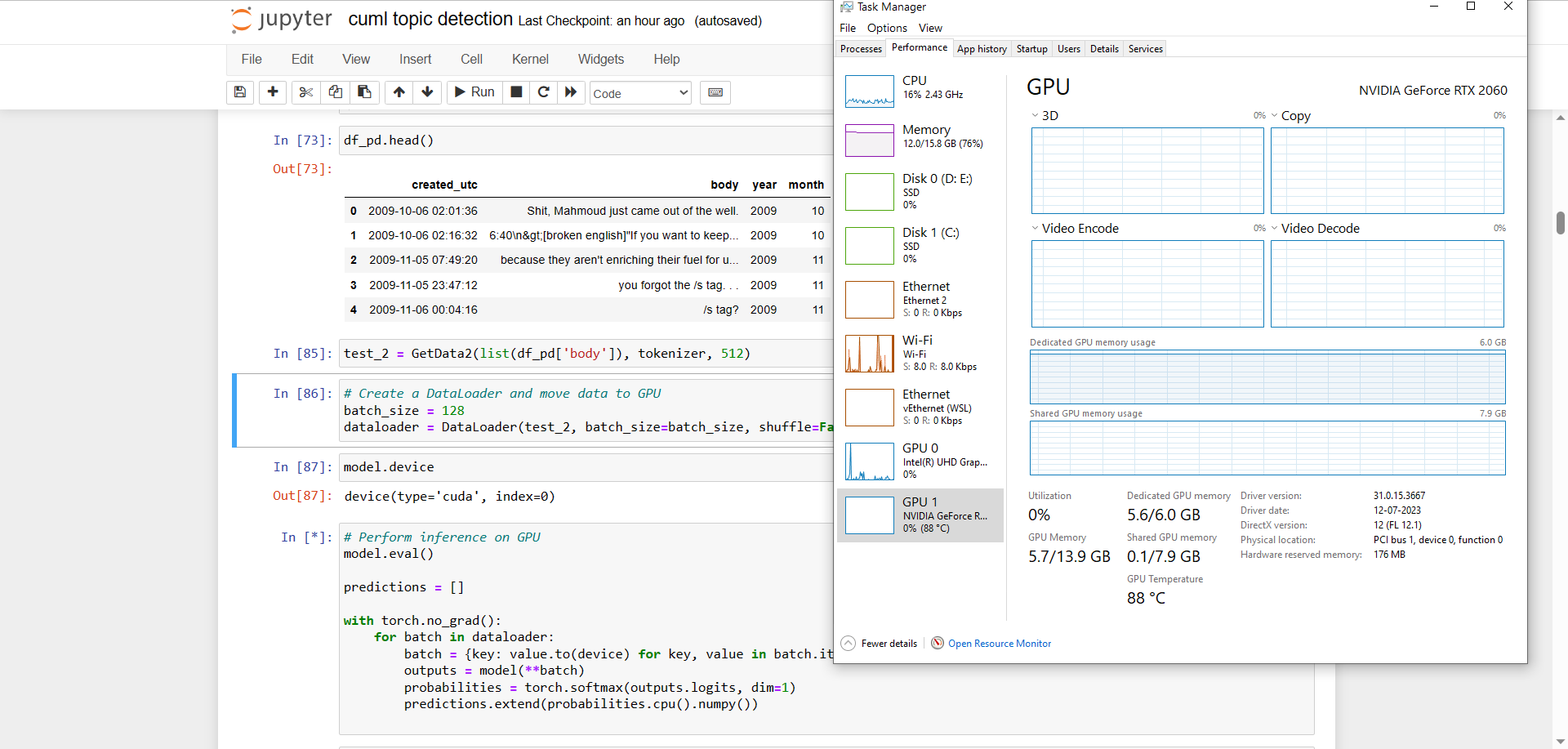Collapse the 3D graph using its chevron

click(x=1036, y=115)
